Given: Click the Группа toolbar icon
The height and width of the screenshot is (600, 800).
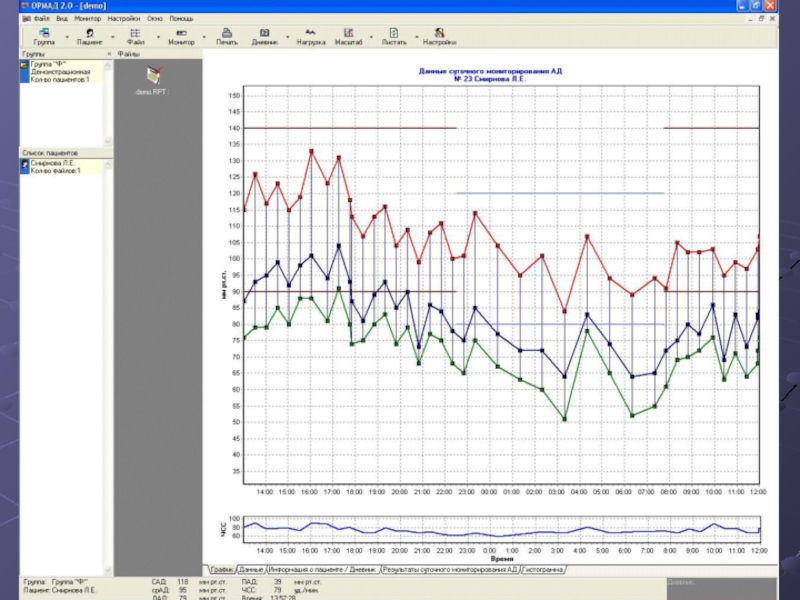Looking at the screenshot, I should pyautogui.click(x=44, y=37).
